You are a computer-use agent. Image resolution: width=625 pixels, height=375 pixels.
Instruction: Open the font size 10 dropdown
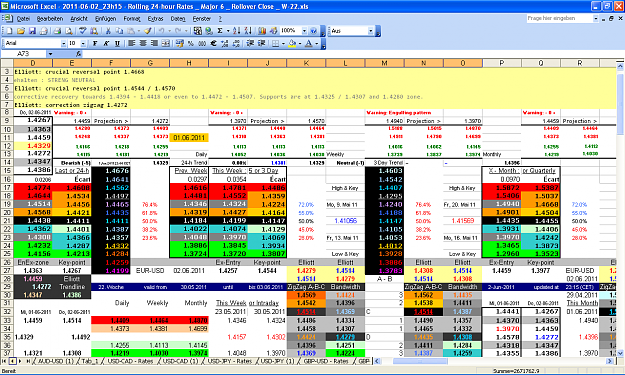83,43
